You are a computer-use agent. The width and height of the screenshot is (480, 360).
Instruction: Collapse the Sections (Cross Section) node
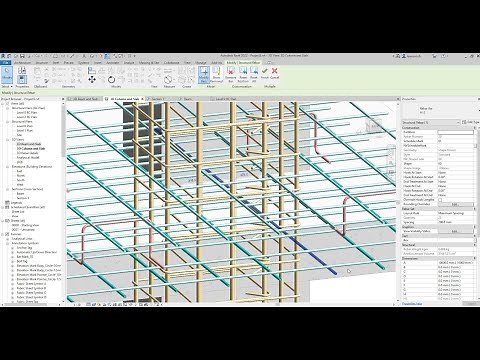(x=8, y=189)
